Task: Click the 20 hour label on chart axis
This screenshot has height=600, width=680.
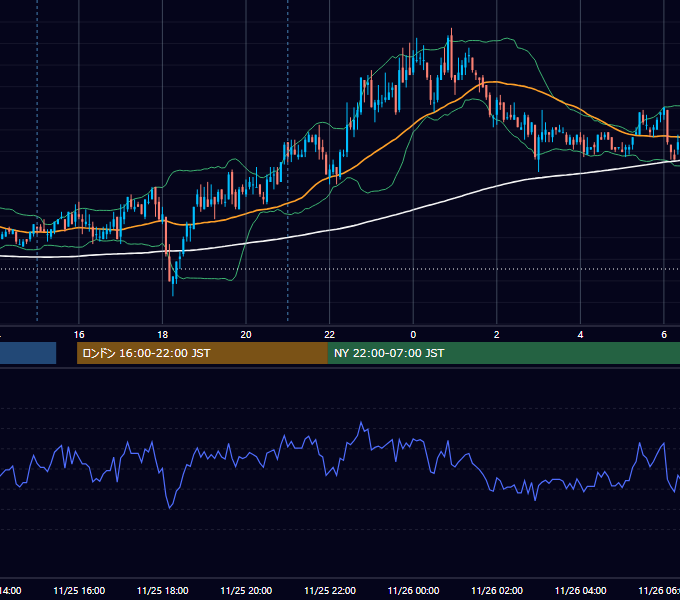Action: pyautogui.click(x=246, y=335)
